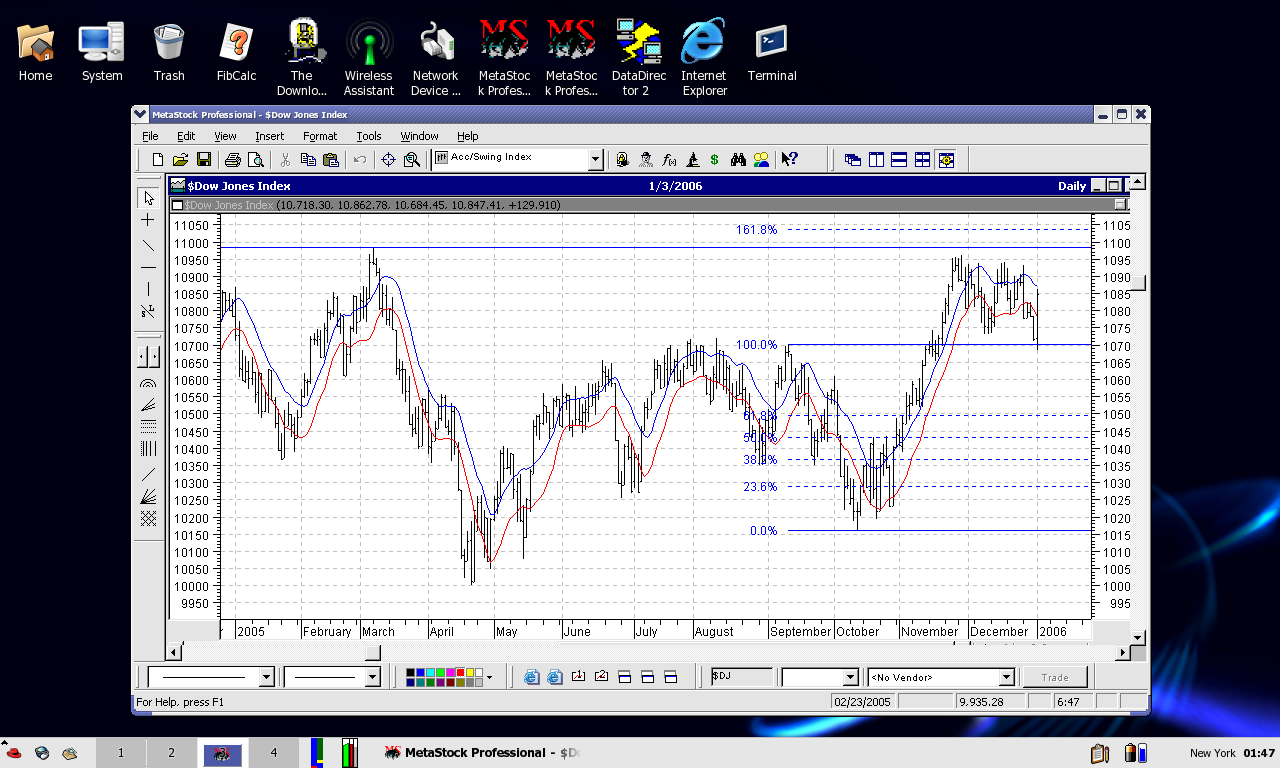Open the Tools menu
1280x768 pixels.
tap(369, 136)
